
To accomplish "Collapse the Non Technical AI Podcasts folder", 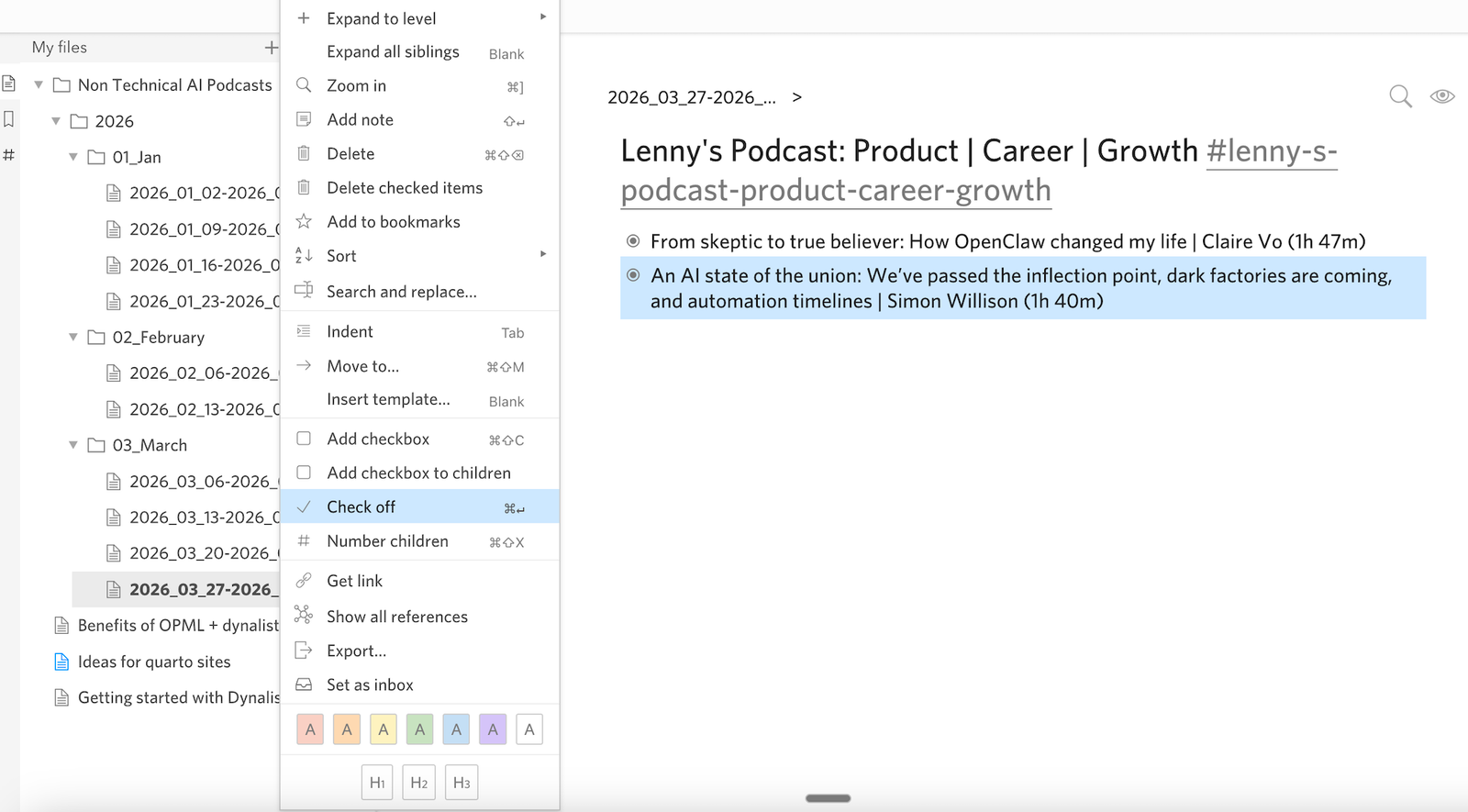I will coord(39,85).
